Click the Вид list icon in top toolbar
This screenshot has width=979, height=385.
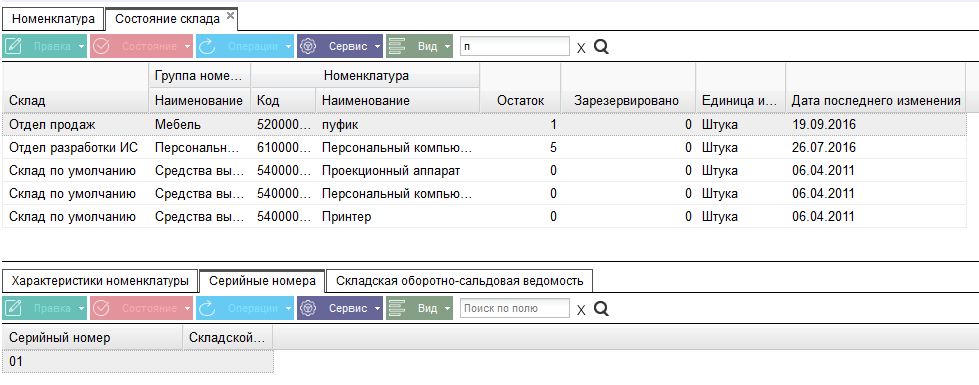pos(398,46)
